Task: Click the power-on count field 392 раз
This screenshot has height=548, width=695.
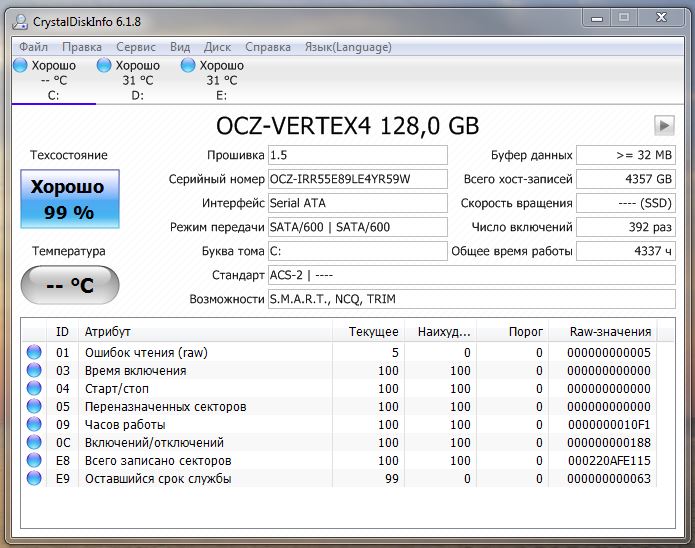Action: pyautogui.click(x=626, y=227)
